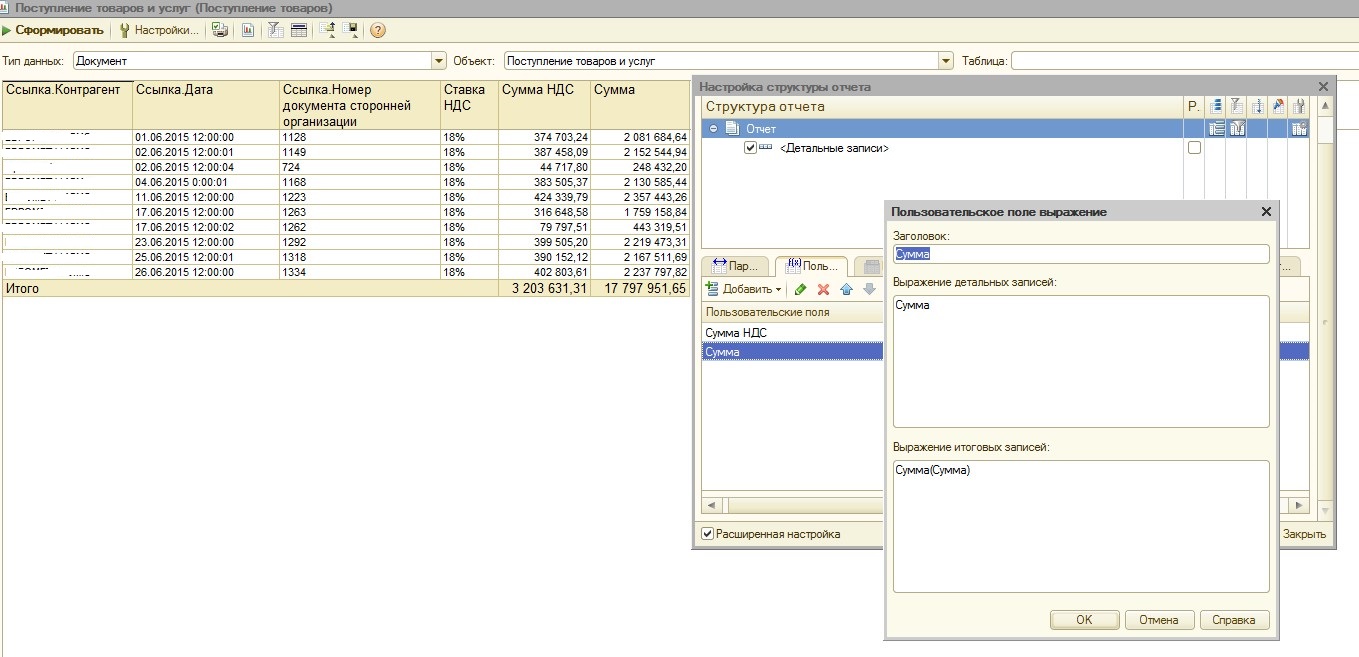1359x657 pixels.
Task: Click the help question mark icon
Action: (378, 30)
